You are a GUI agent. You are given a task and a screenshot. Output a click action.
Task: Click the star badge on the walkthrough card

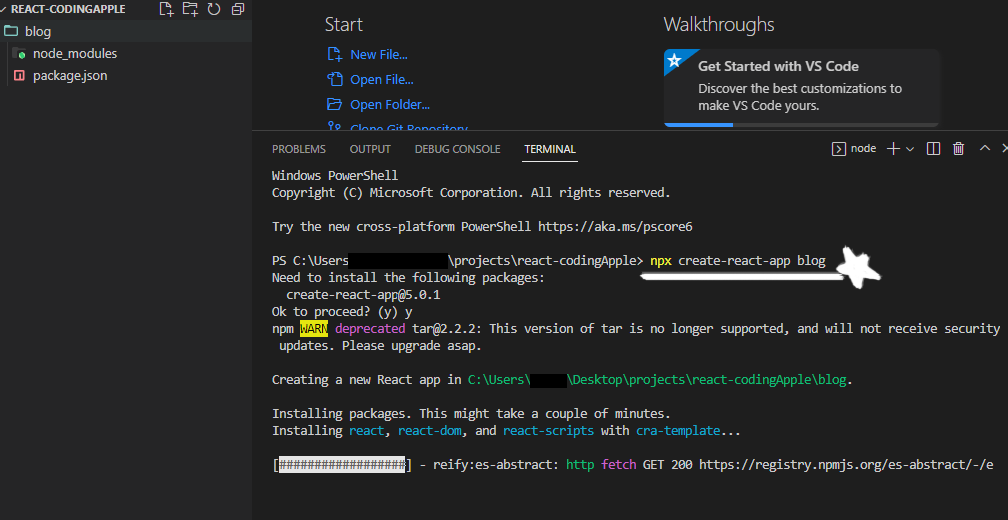[x=674, y=60]
